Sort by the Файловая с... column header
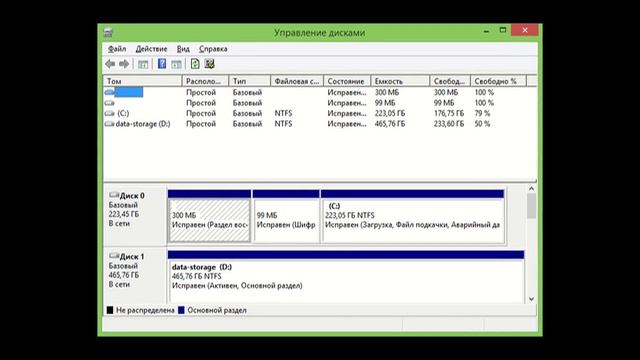Screen dimensions: 640x360 tap(297, 81)
